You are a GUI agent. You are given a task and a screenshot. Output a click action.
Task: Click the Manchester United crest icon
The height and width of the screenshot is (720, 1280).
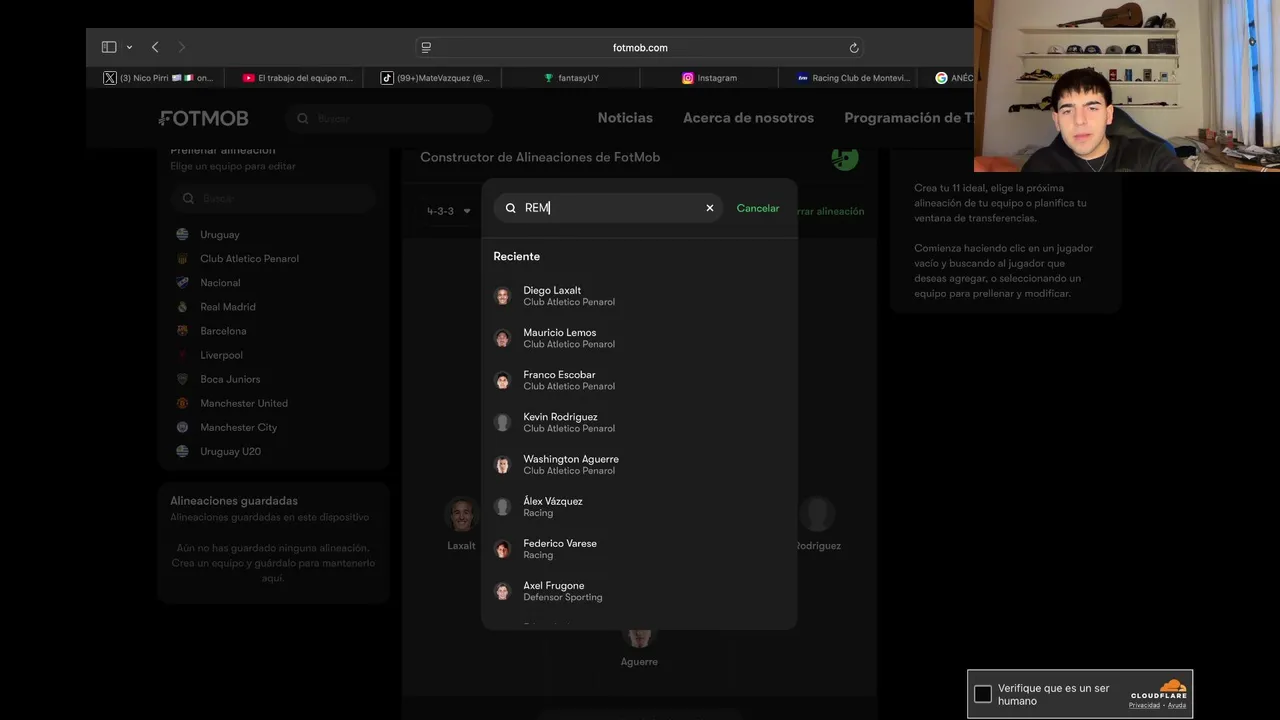182,403
